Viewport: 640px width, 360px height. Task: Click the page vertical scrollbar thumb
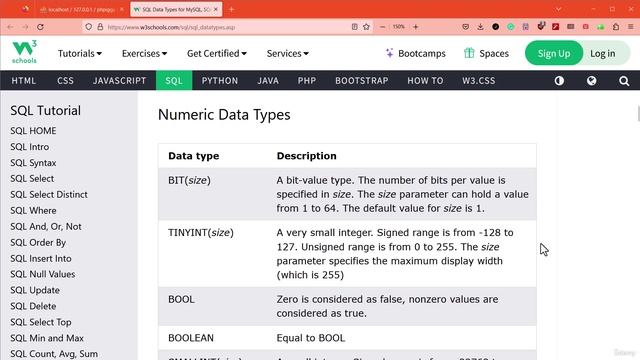[638, 113]
